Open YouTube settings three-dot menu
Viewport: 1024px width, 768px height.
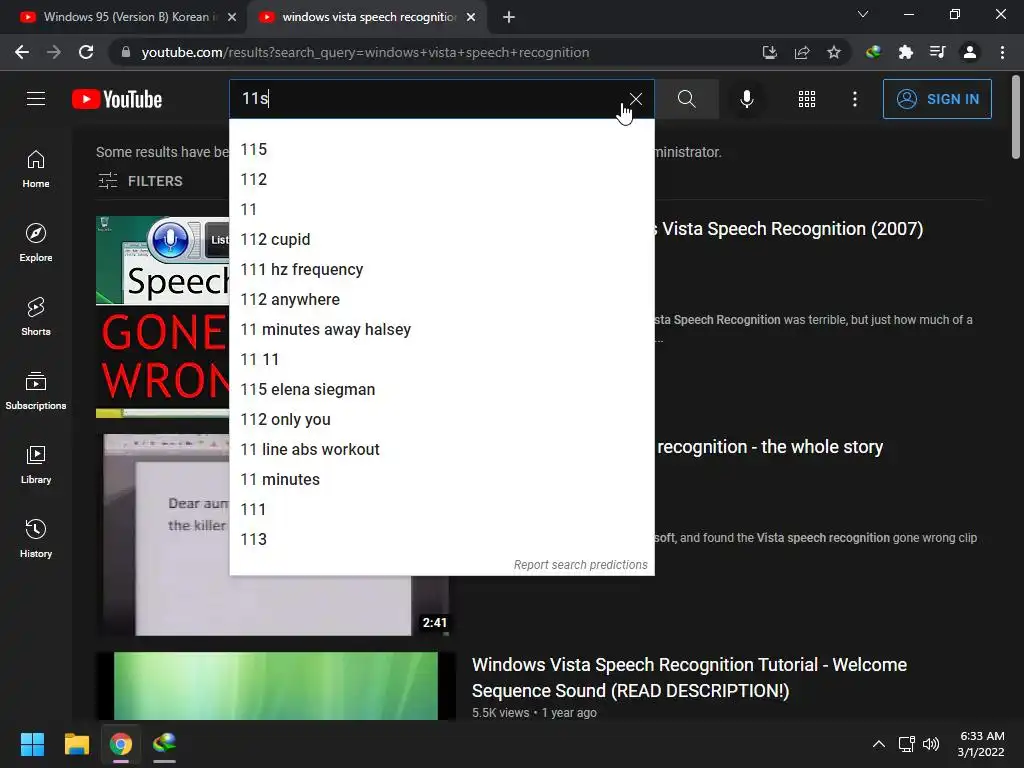click(854, 99)
